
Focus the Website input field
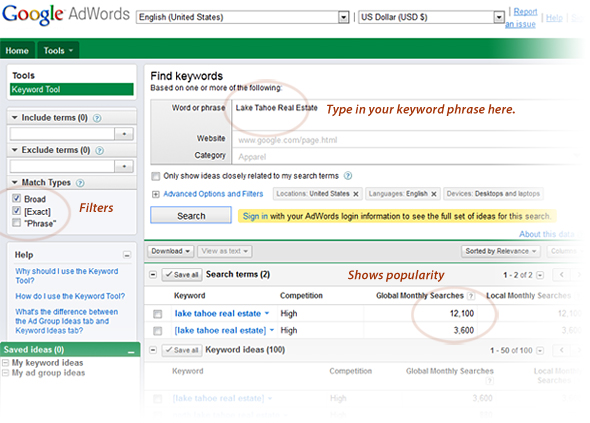tap(406, 140)
